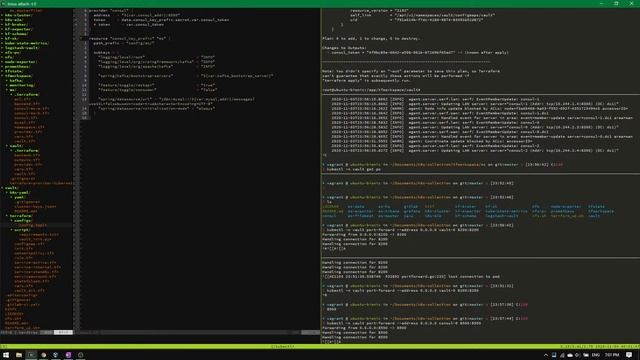Expand the logstash-vault/ directory node
The height and width of the screenshot is (360, 640).
(21, 48)
